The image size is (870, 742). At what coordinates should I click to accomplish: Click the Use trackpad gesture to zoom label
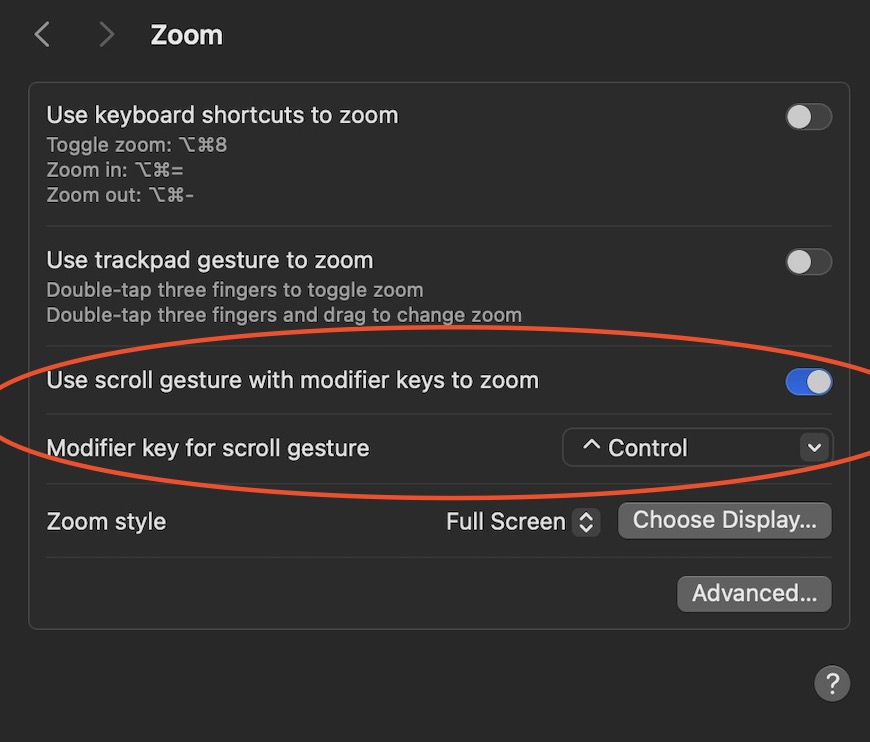[210, 260]
